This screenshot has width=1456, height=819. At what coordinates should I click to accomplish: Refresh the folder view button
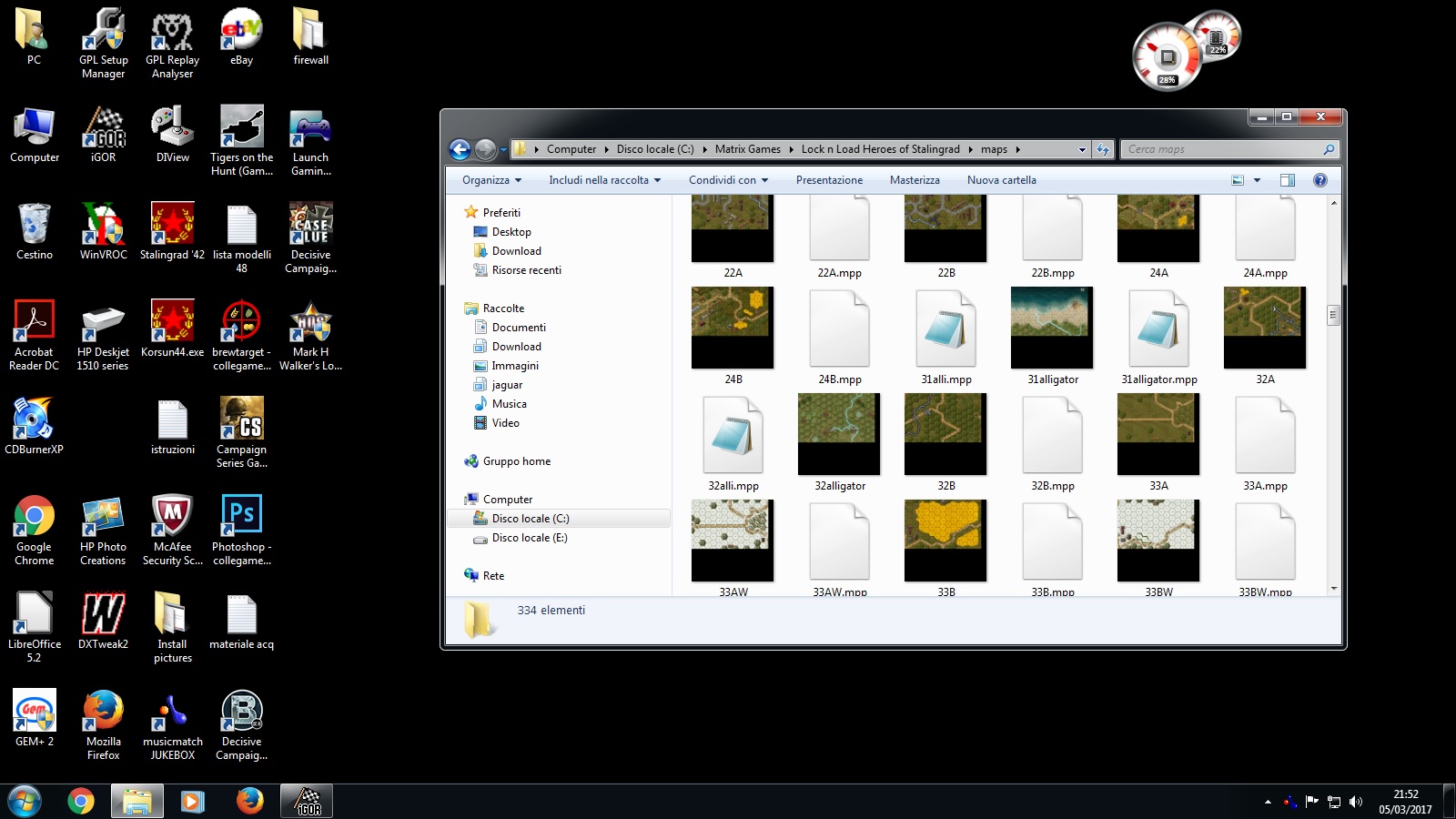(x=1103, y=149)
